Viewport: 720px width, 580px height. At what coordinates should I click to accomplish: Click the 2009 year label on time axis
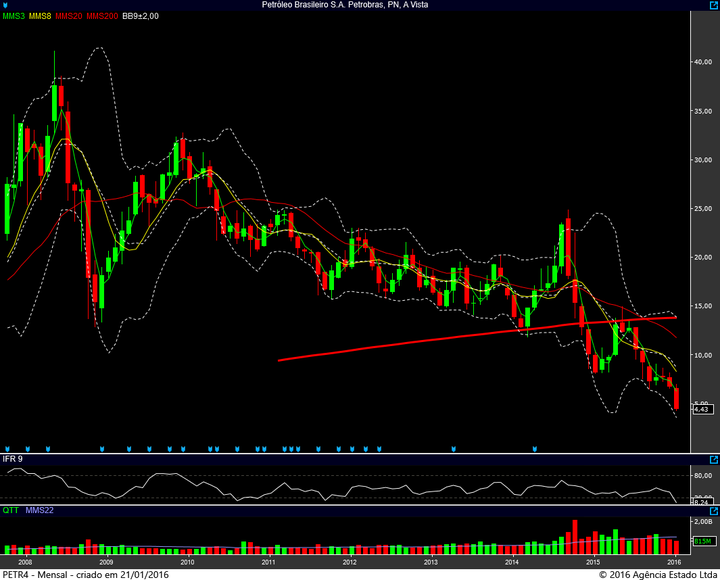tap(106, 562)
